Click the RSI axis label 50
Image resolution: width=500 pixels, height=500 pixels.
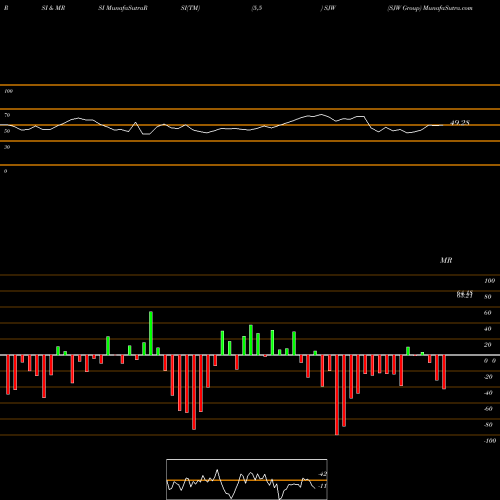point(7,131)
